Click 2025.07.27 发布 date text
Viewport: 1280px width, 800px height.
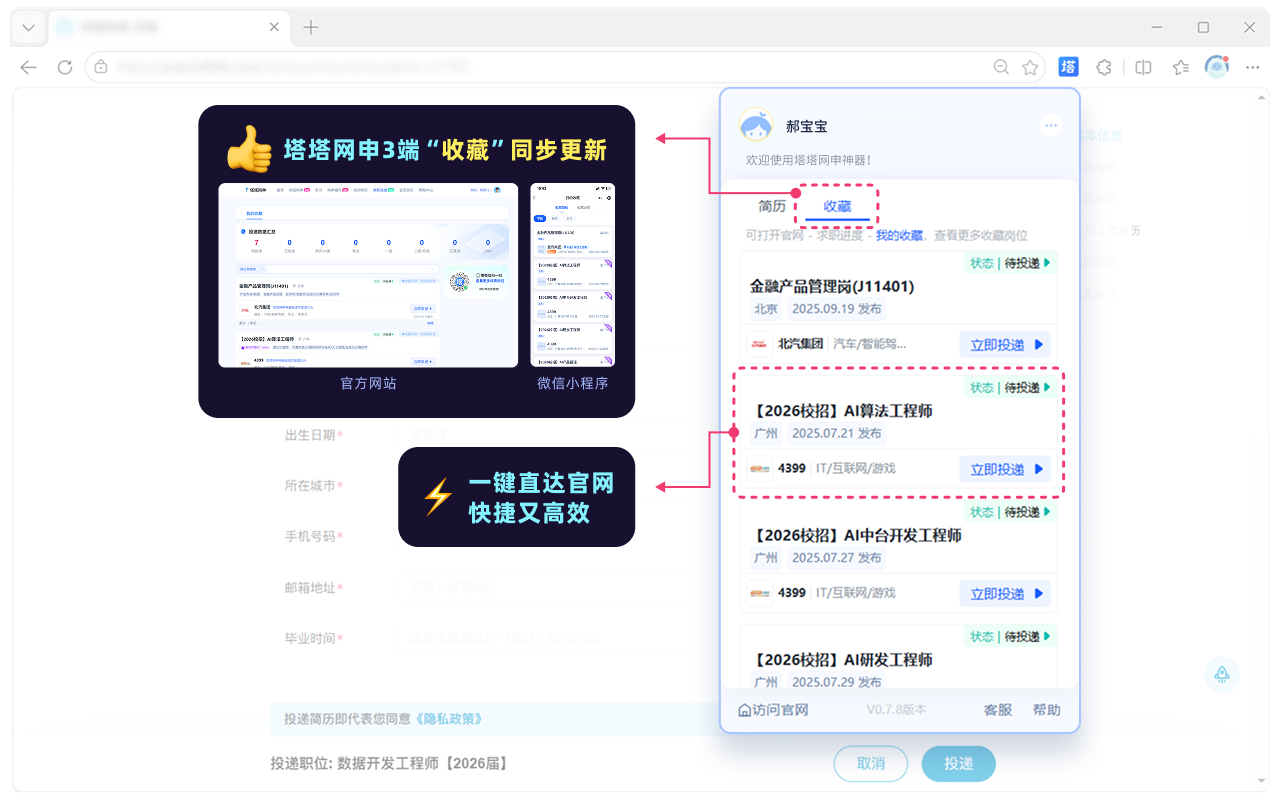coord(836,558)
